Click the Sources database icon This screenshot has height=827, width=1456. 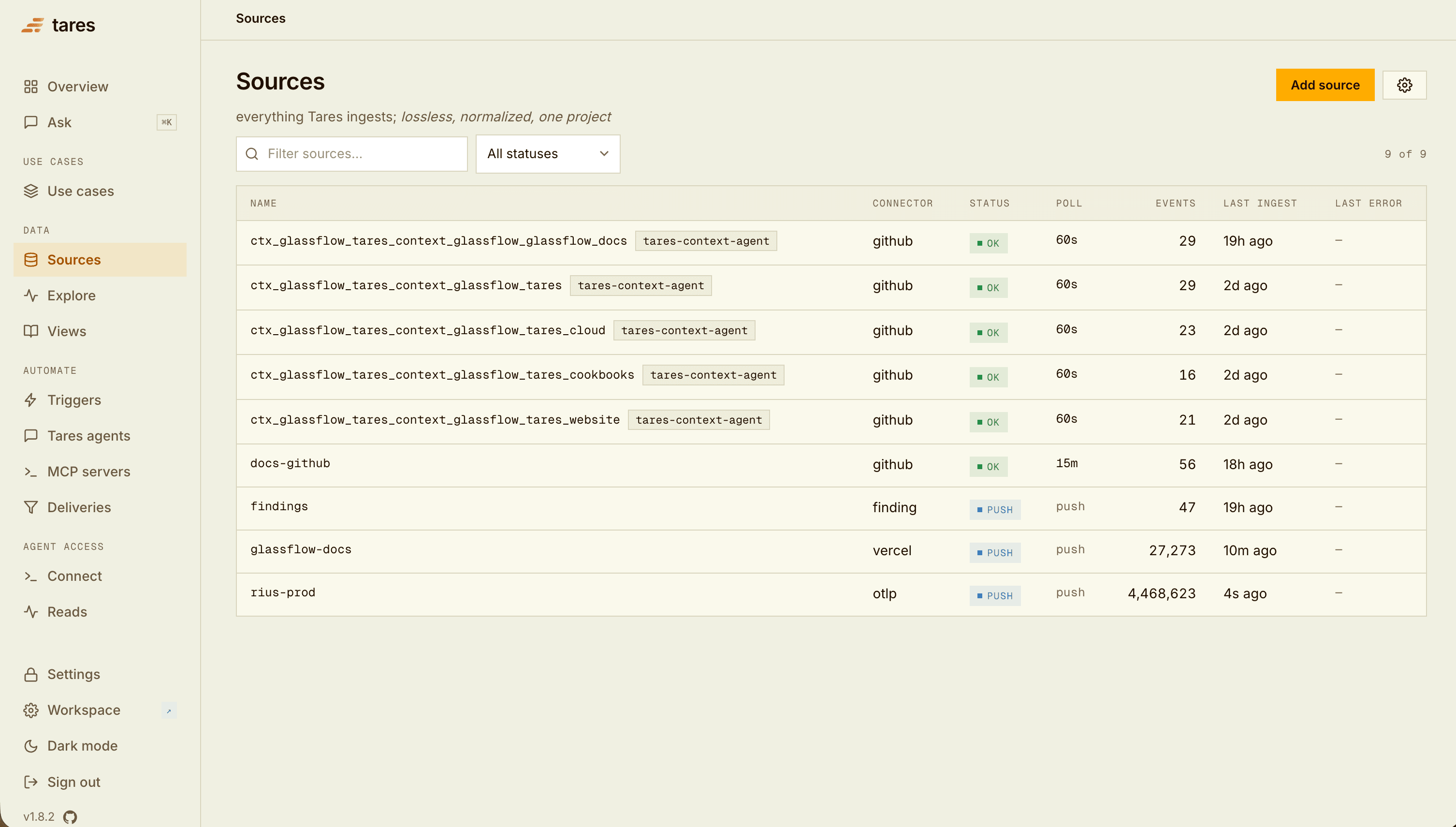tap(30, 260)
